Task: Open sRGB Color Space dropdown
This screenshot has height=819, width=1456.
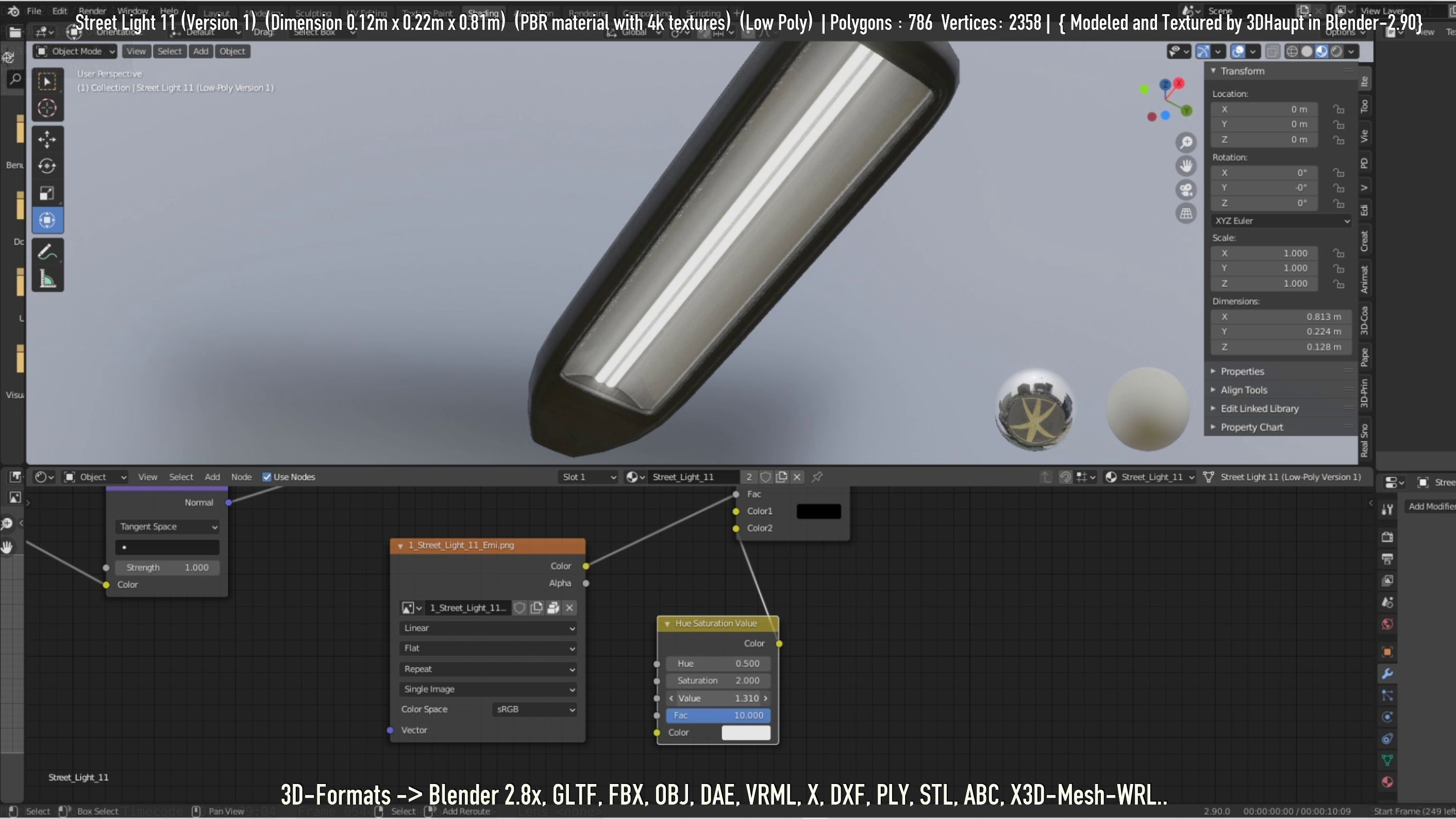Action: [534, 709]
